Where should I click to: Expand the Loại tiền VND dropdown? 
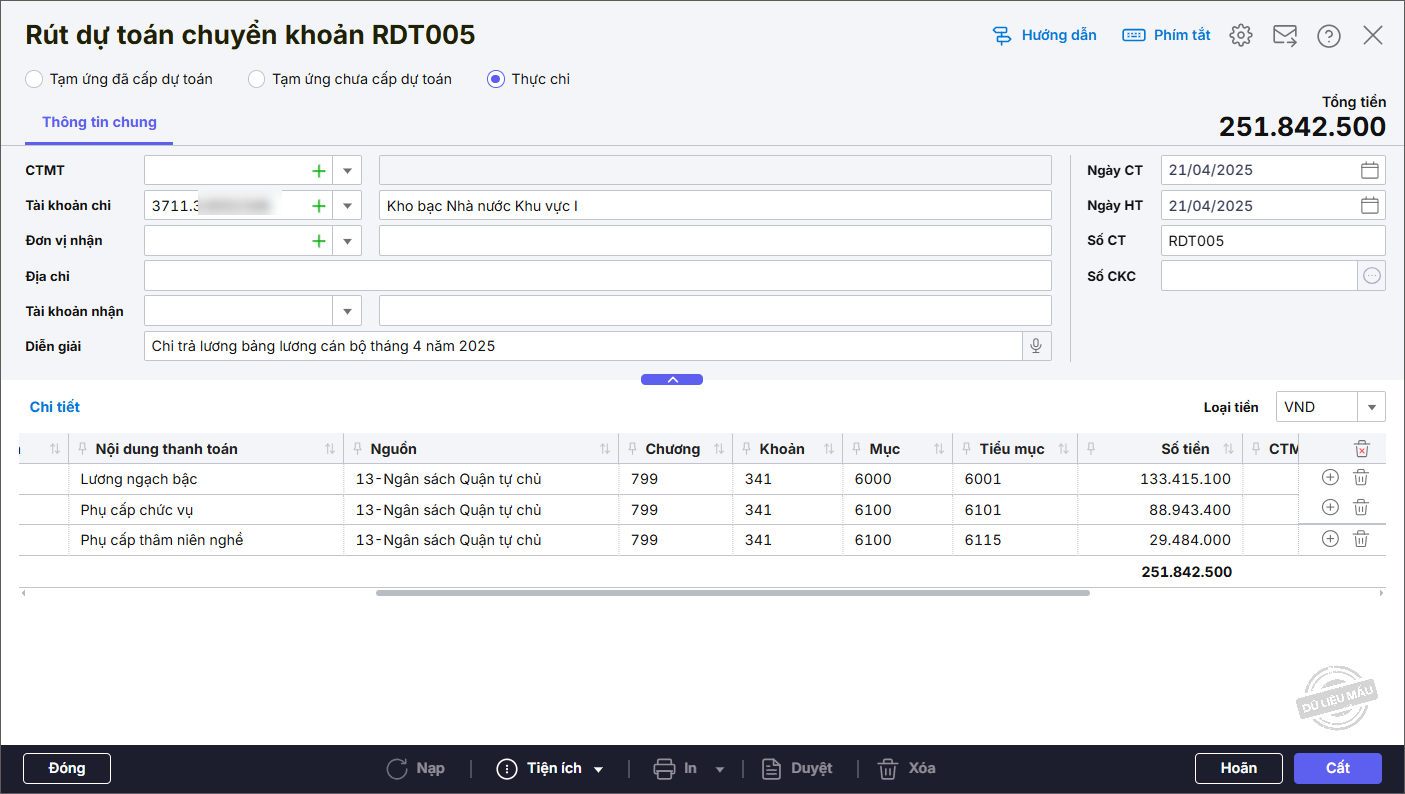pos(1371,407)
